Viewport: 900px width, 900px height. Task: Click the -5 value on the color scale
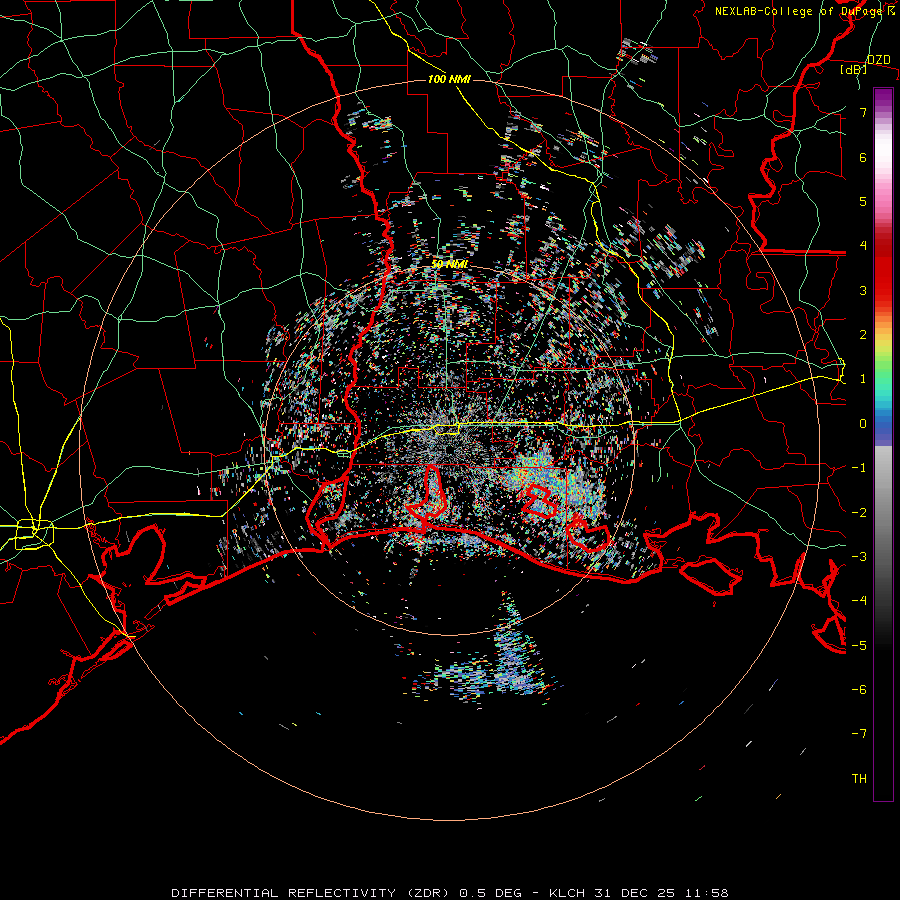[859, 645]
